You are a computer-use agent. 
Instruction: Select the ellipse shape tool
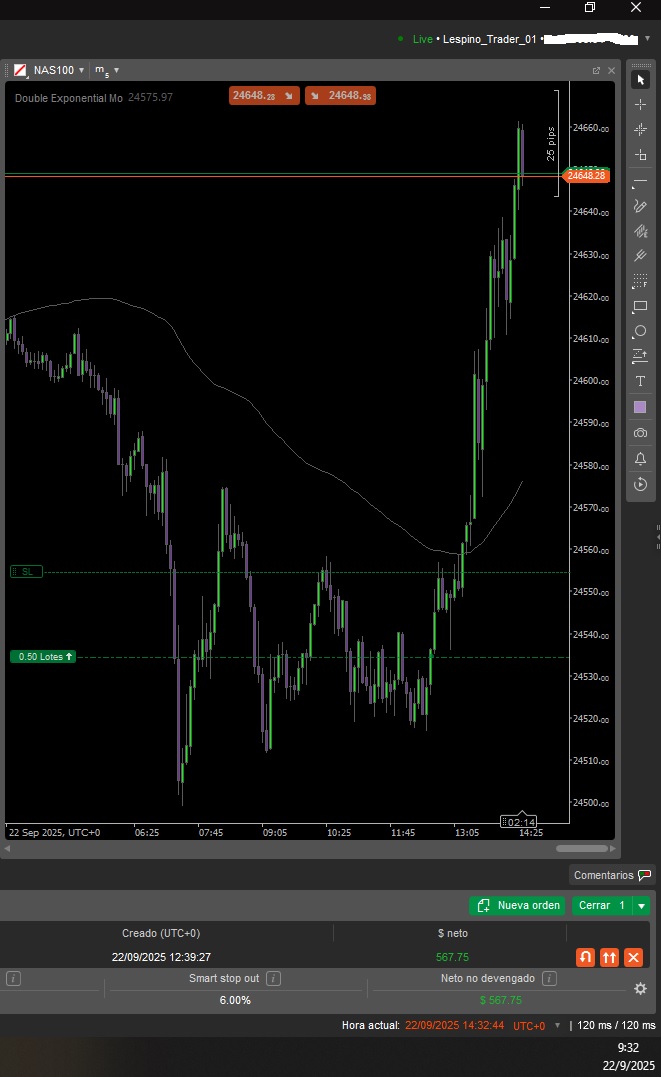(640, 331)
